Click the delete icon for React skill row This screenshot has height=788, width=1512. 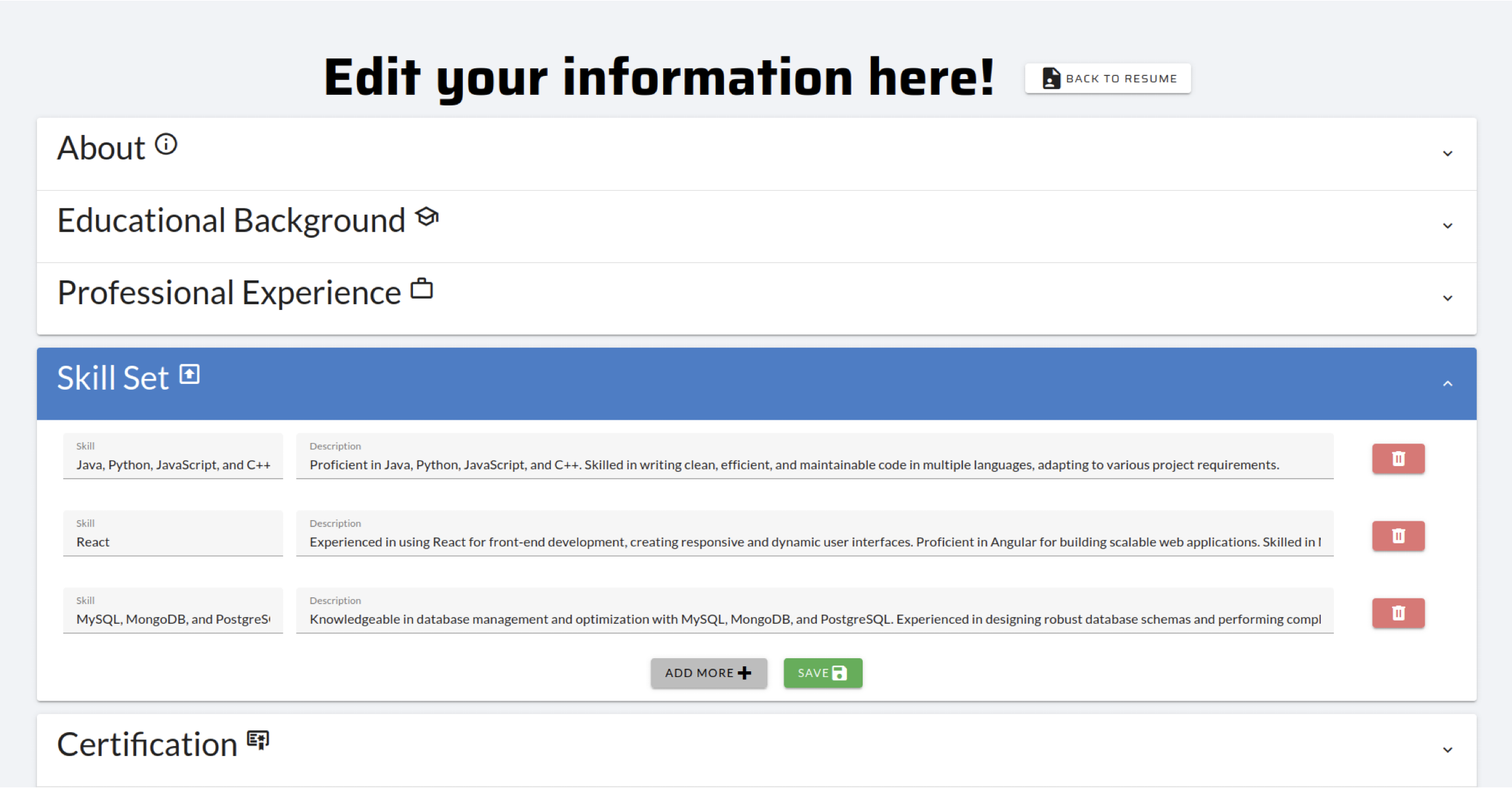[x=1398, y=535]
